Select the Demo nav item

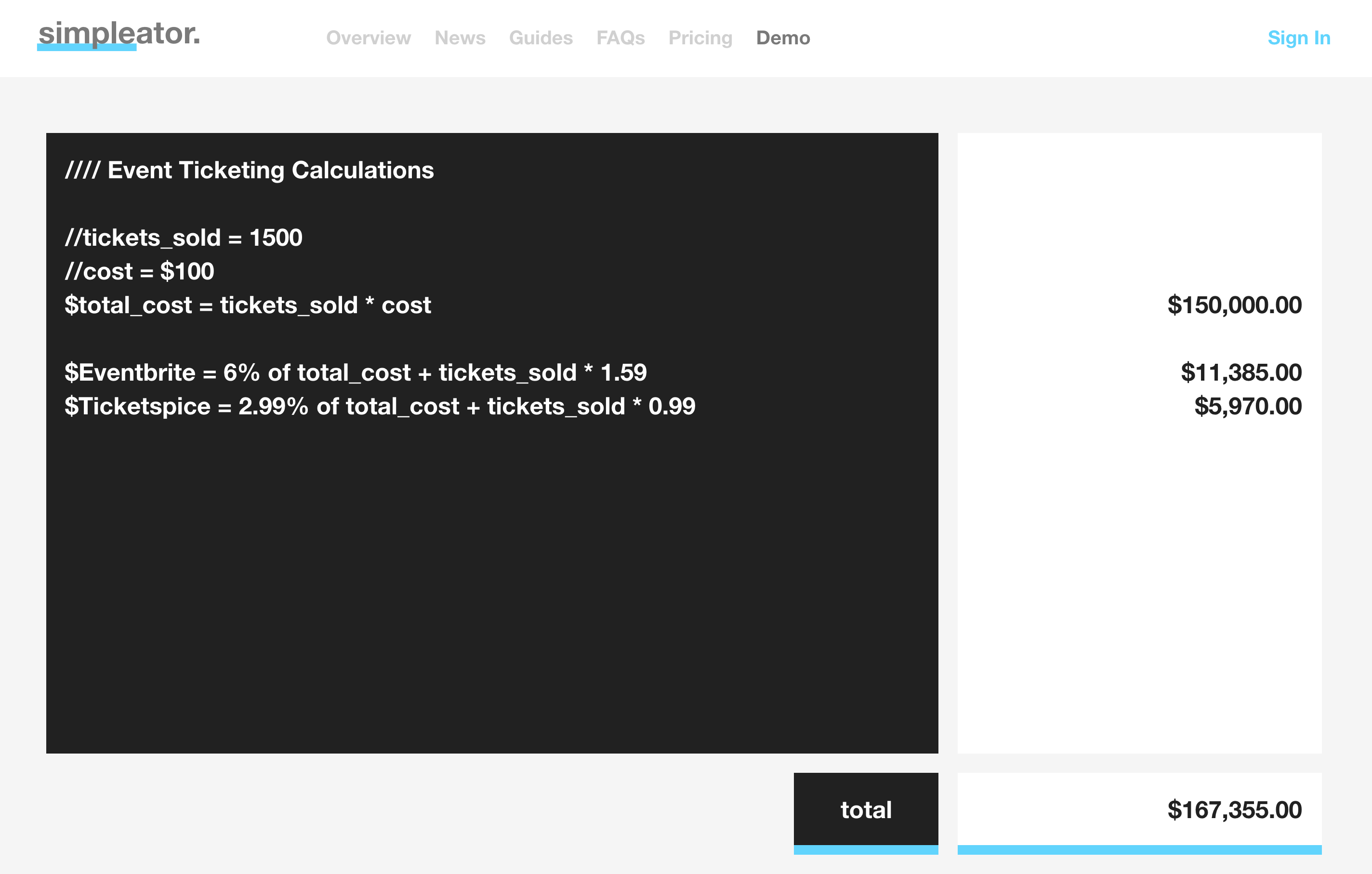(782, 38)
